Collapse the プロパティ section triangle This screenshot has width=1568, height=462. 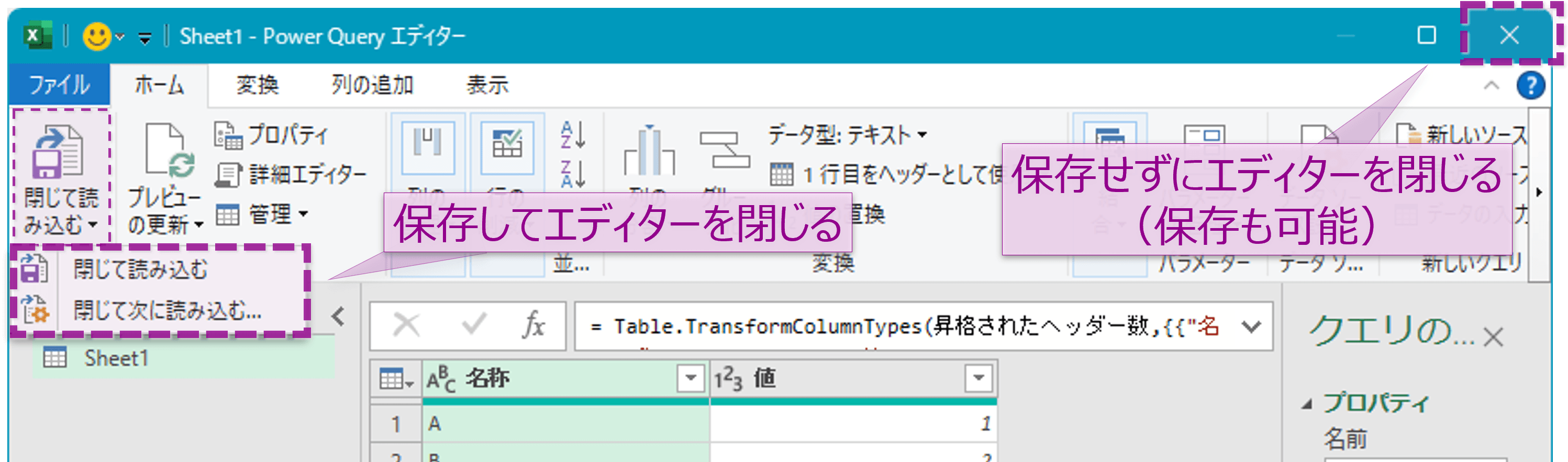coord(1306,404)
